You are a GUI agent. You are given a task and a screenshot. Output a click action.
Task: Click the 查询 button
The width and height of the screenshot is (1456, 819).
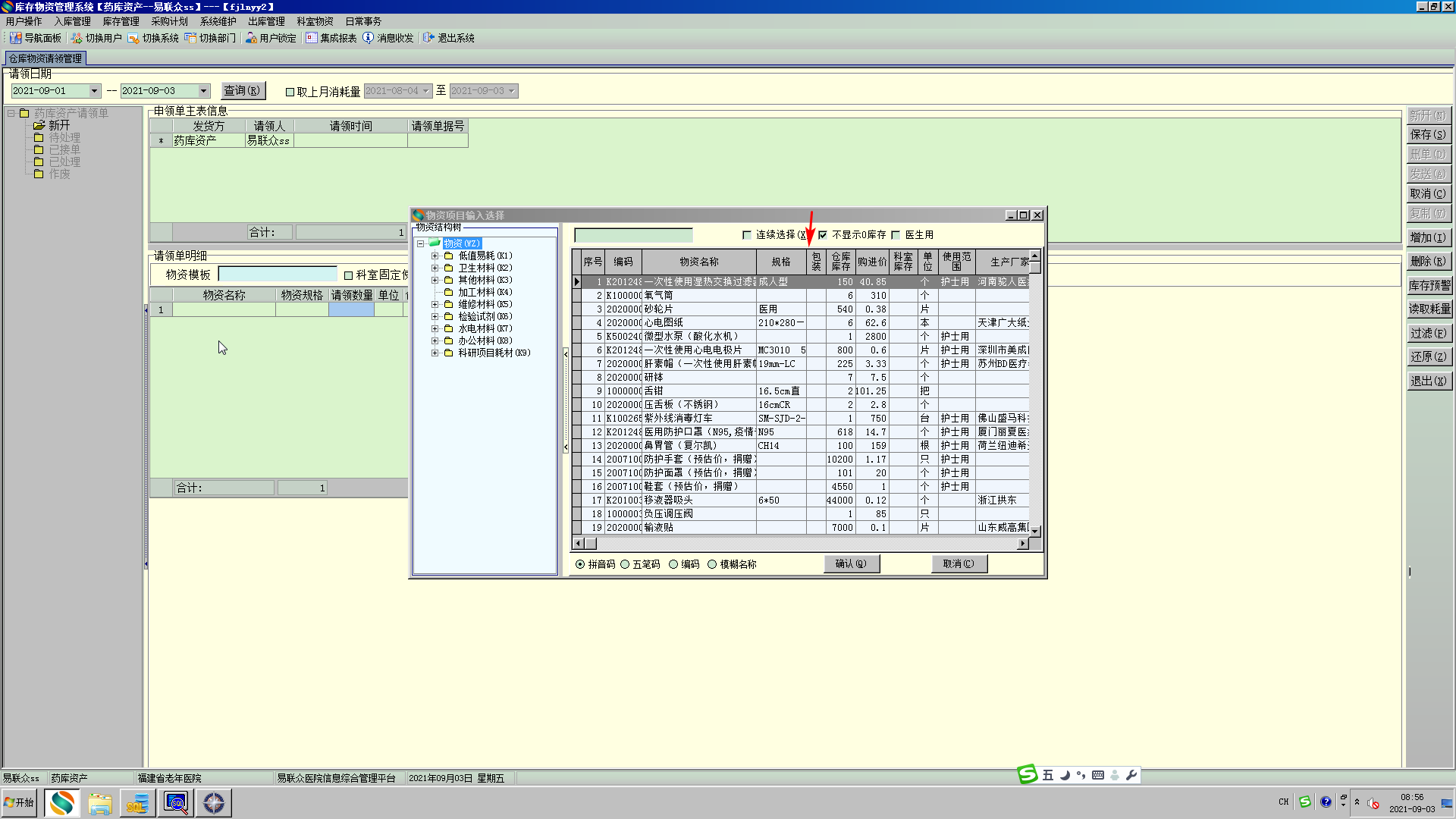click(x=243, y=90)
